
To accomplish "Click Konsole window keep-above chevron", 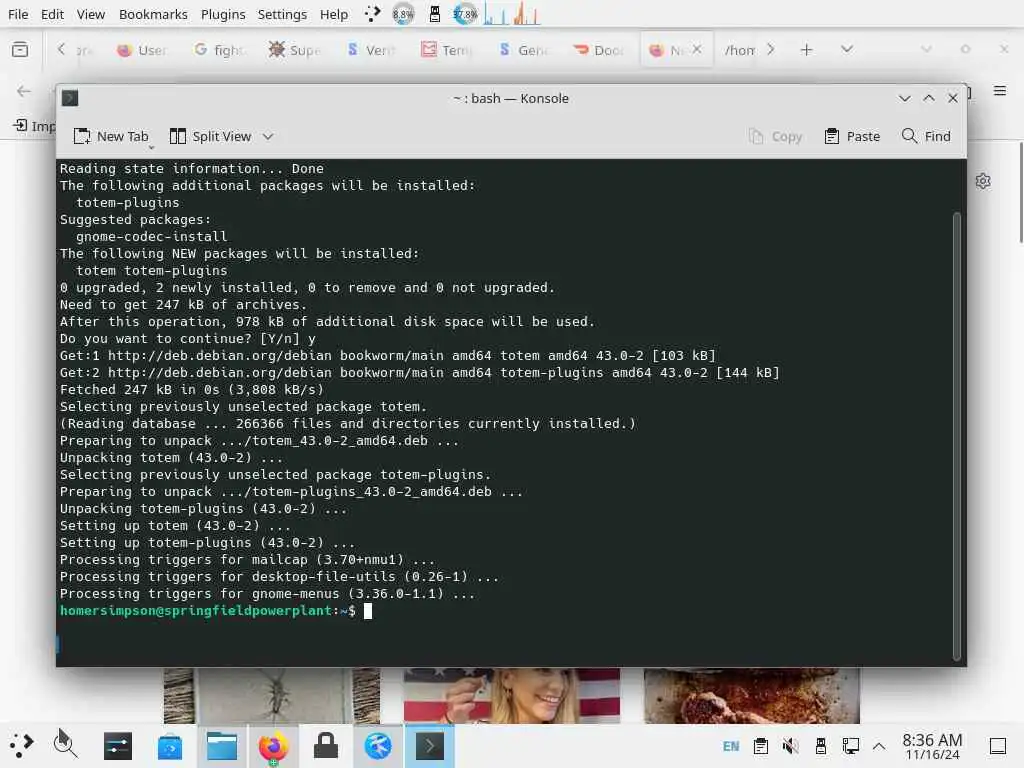I will 929,98.
